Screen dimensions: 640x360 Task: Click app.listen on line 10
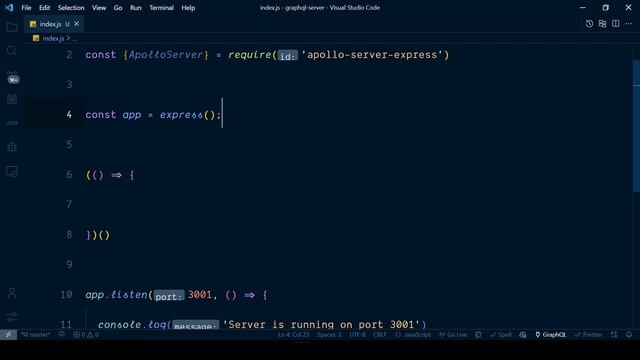tap(116, 295)
